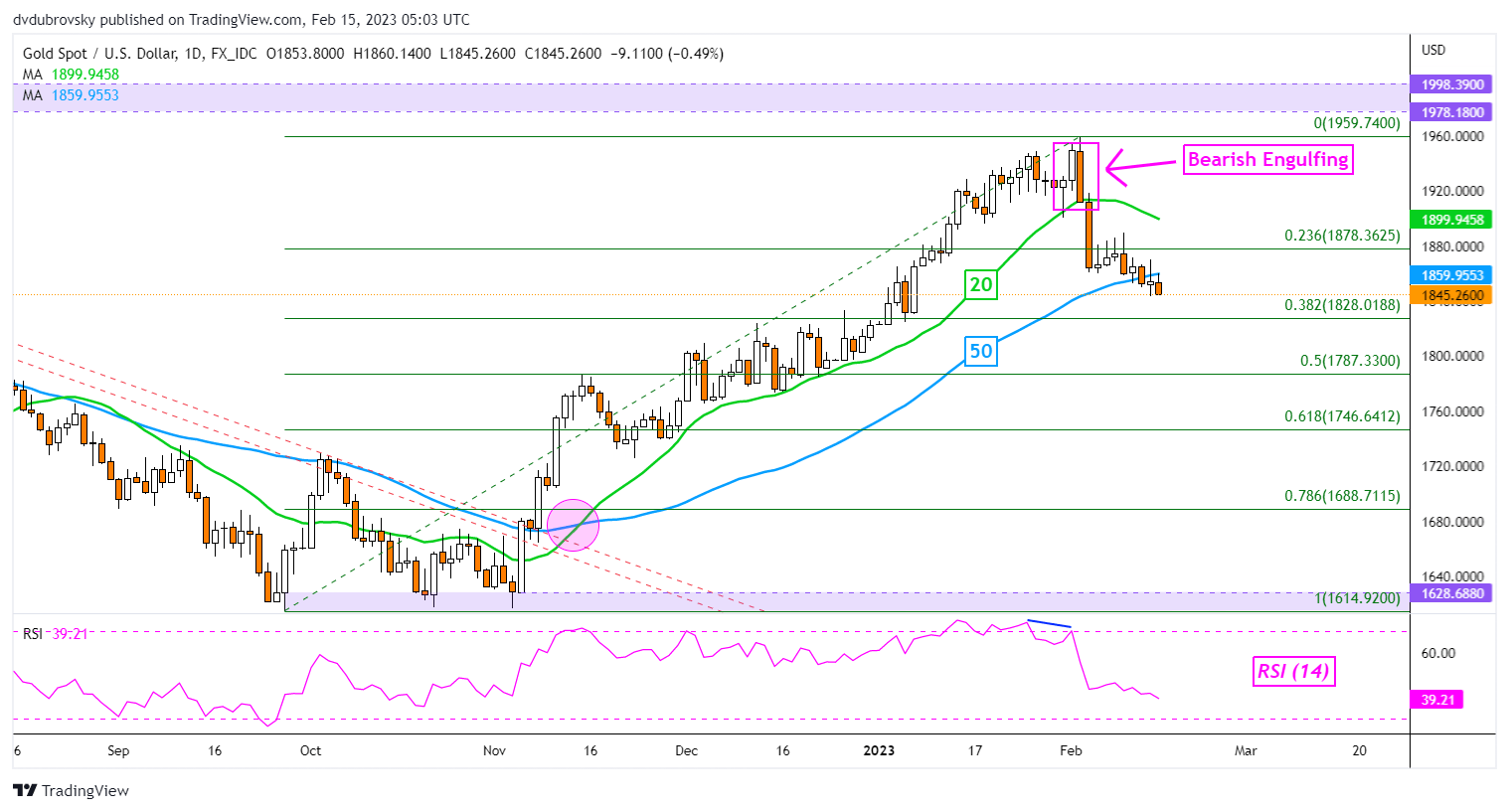Click the pink moving average crossover circle
The height and width of the screenshot is (812, 1509).
[x=574, y=524]
